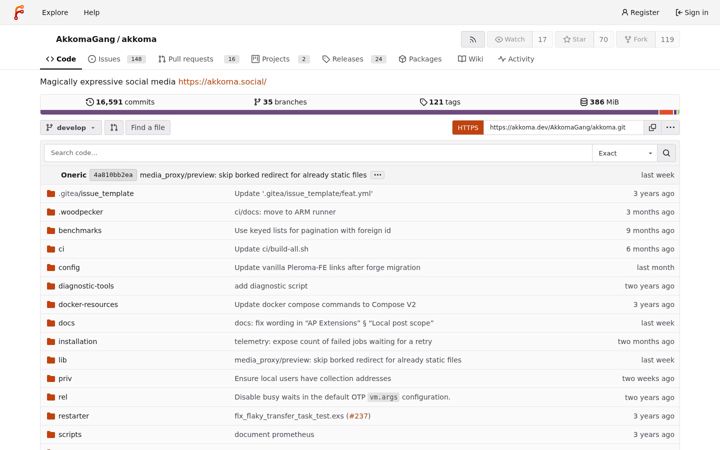This screenshot has width=720, height=450.
Task: Open the diagnostic-tools folder
Action: click(86, 286)
